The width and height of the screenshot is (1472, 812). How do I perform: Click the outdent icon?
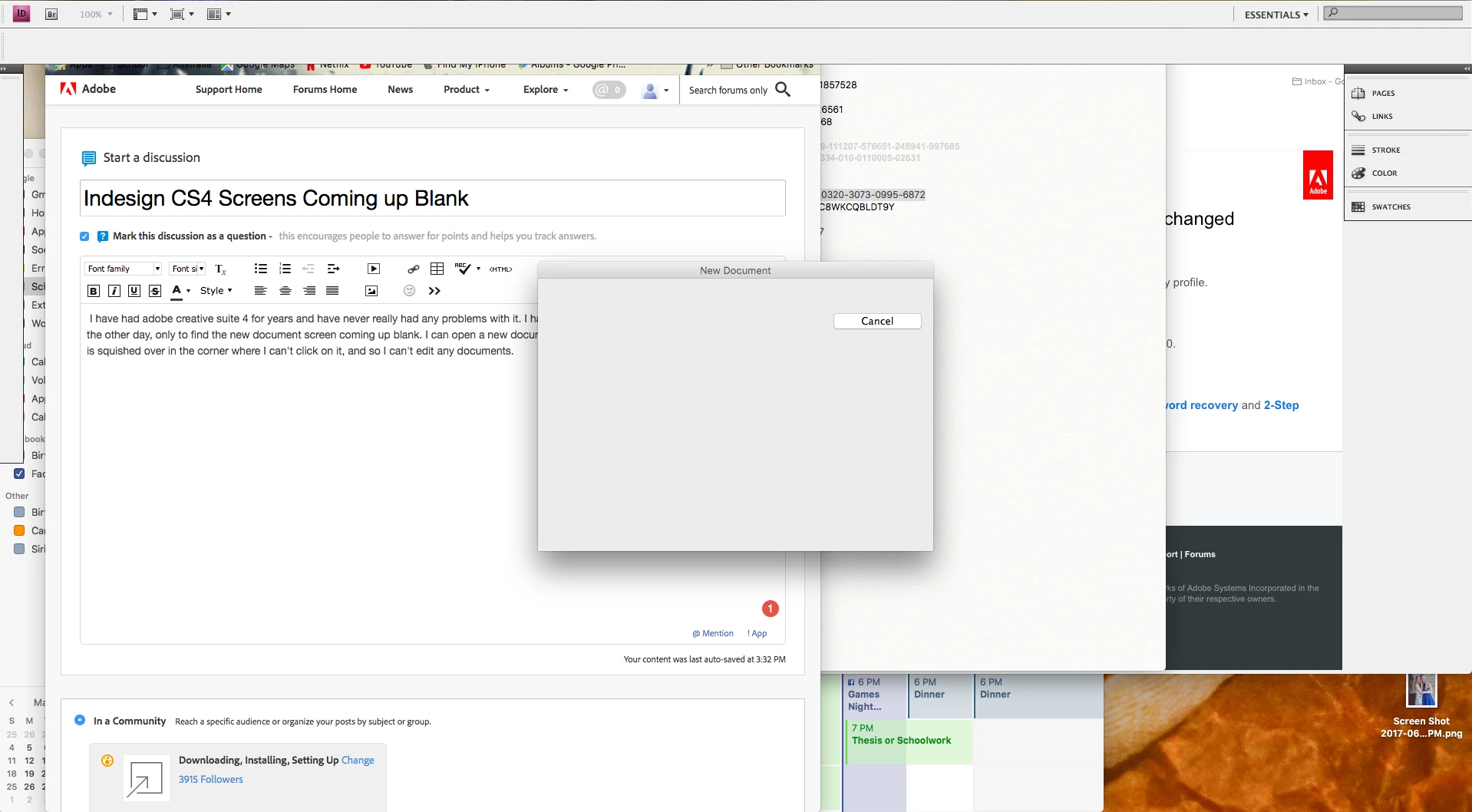309,269
